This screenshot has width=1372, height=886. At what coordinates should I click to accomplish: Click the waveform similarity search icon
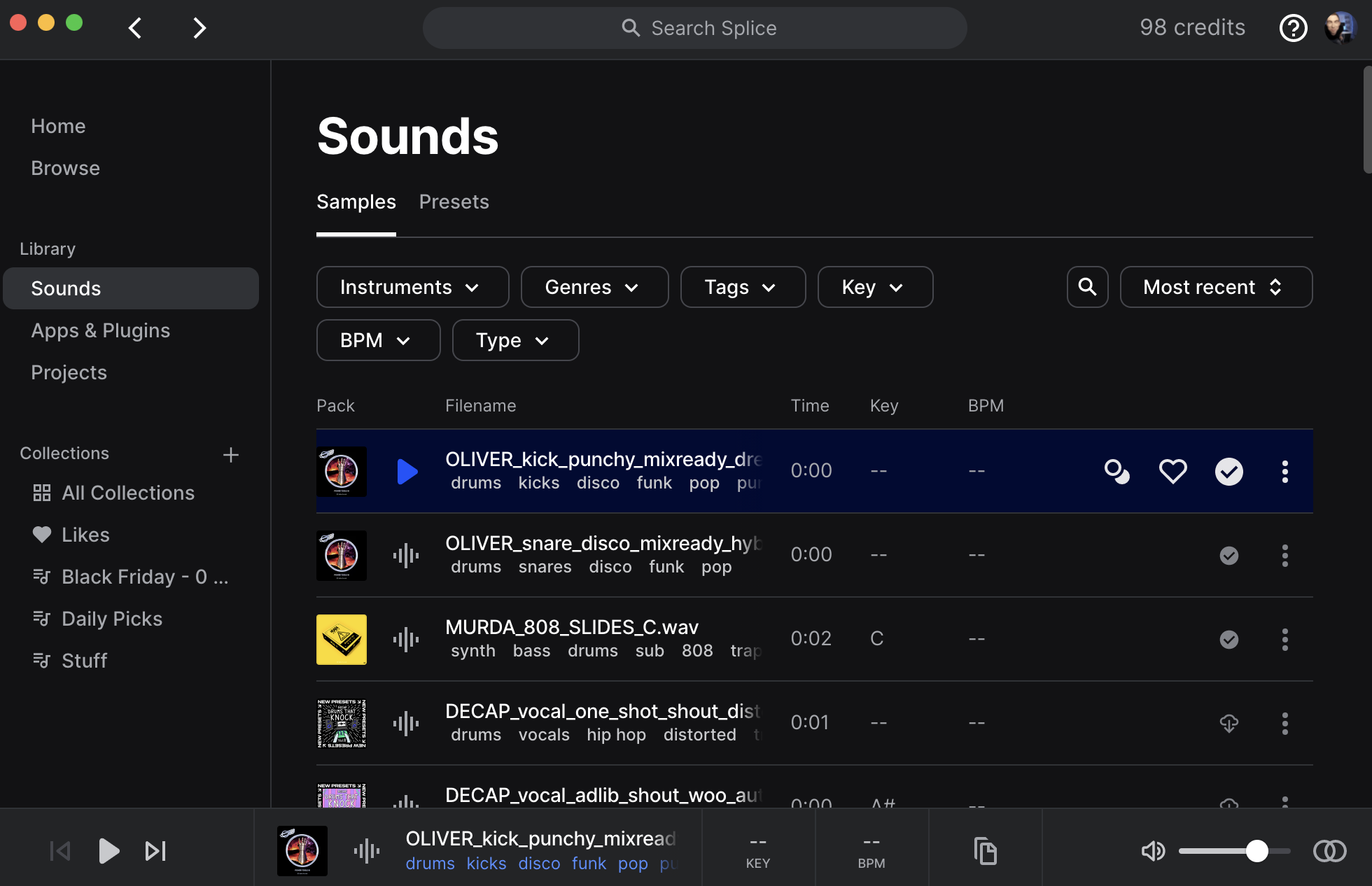[x=1116, y=471]
